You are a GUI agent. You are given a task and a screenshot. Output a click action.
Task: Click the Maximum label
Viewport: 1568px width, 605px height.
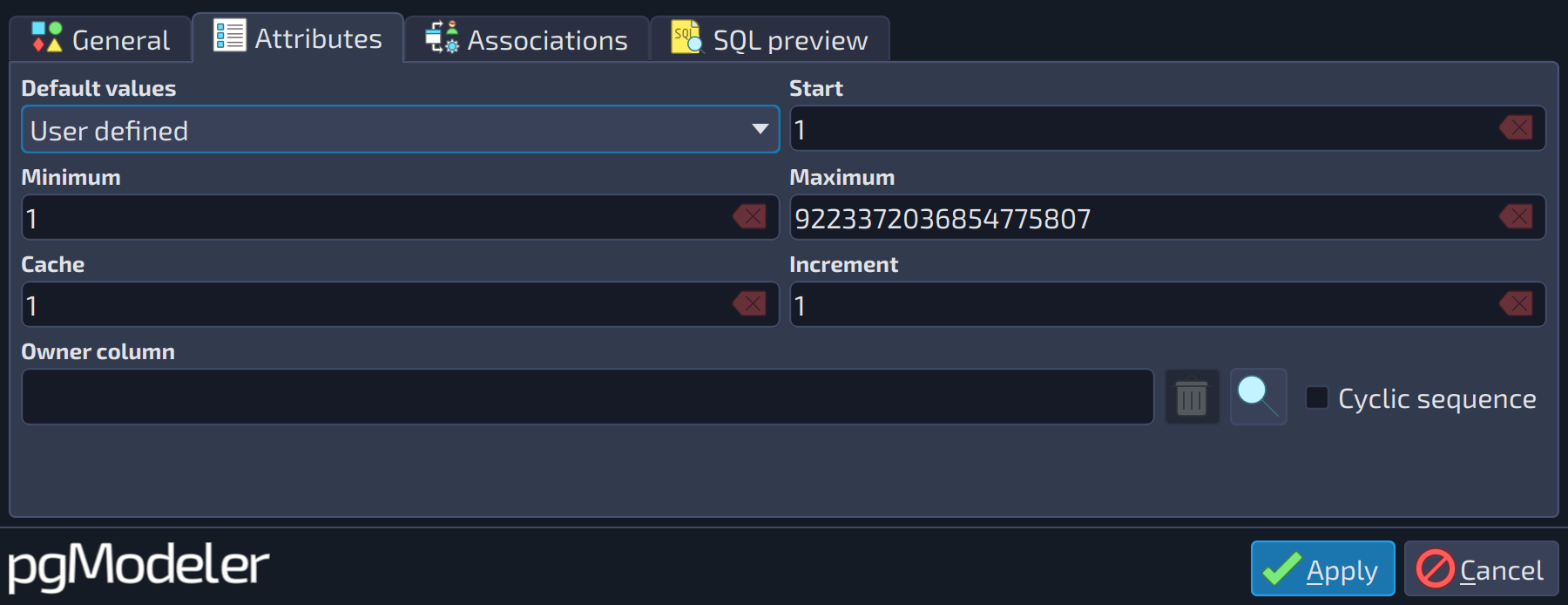[841, 177]
